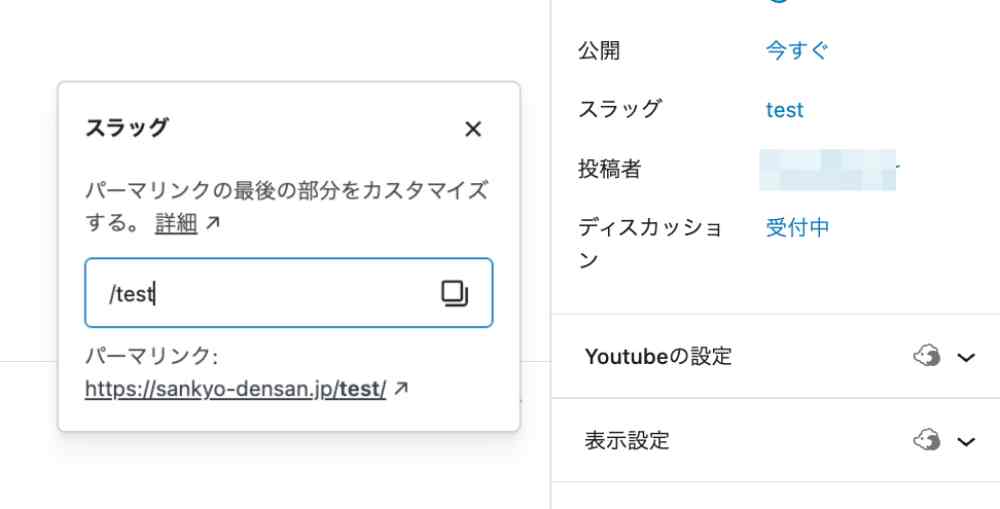Click the blurred 投稿者 author name

click(827, 170)
